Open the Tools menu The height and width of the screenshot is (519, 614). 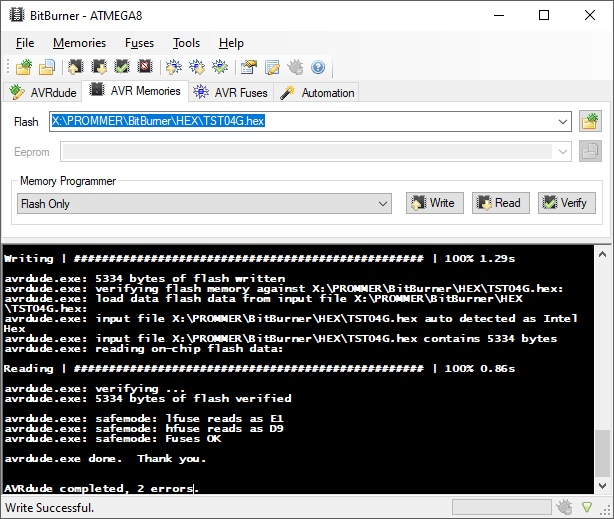pyautogui.click(x=186, y=43)
